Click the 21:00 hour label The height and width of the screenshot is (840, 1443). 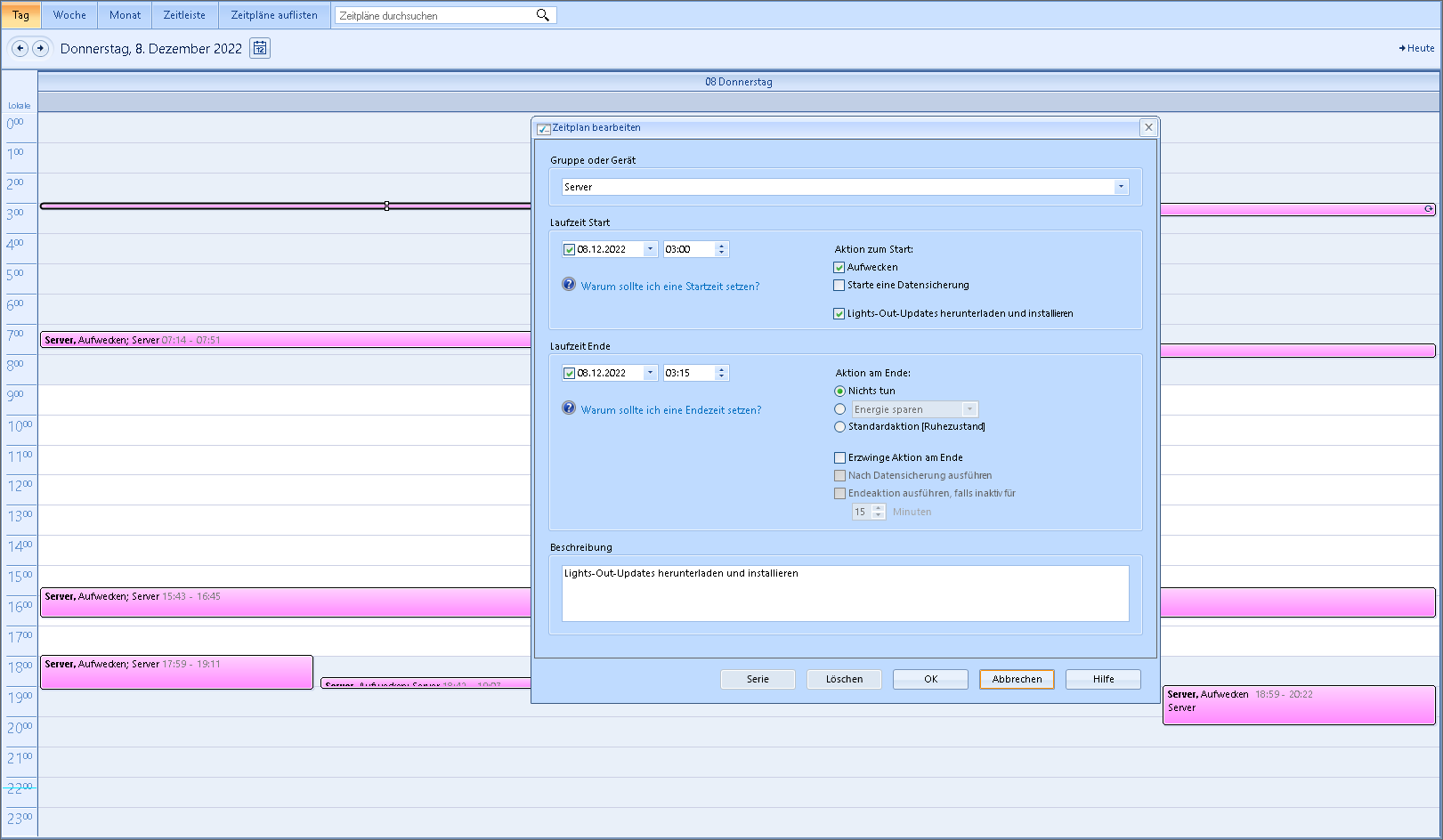(x=20, y=758)
